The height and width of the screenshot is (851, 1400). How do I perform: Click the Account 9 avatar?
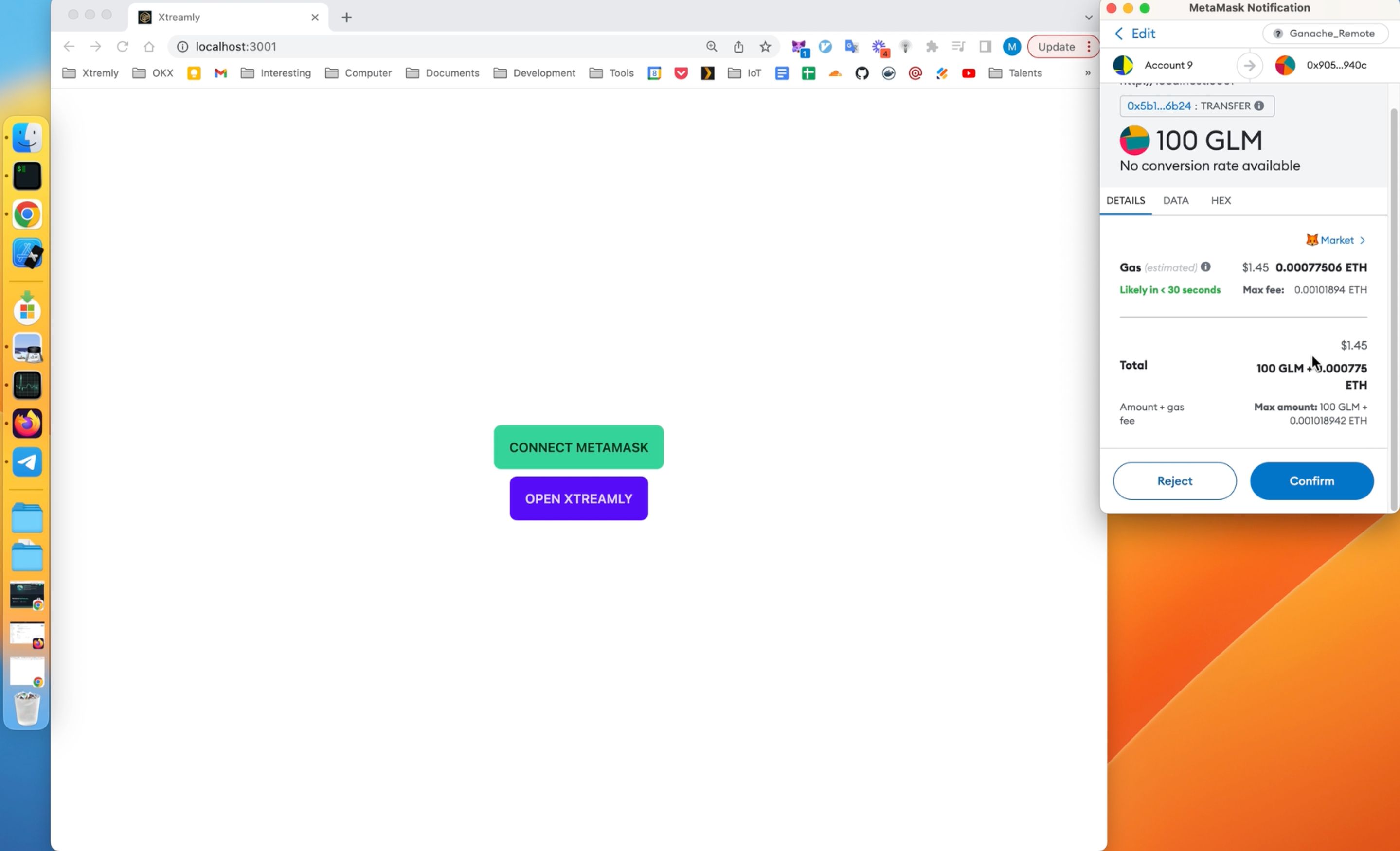1123,65
